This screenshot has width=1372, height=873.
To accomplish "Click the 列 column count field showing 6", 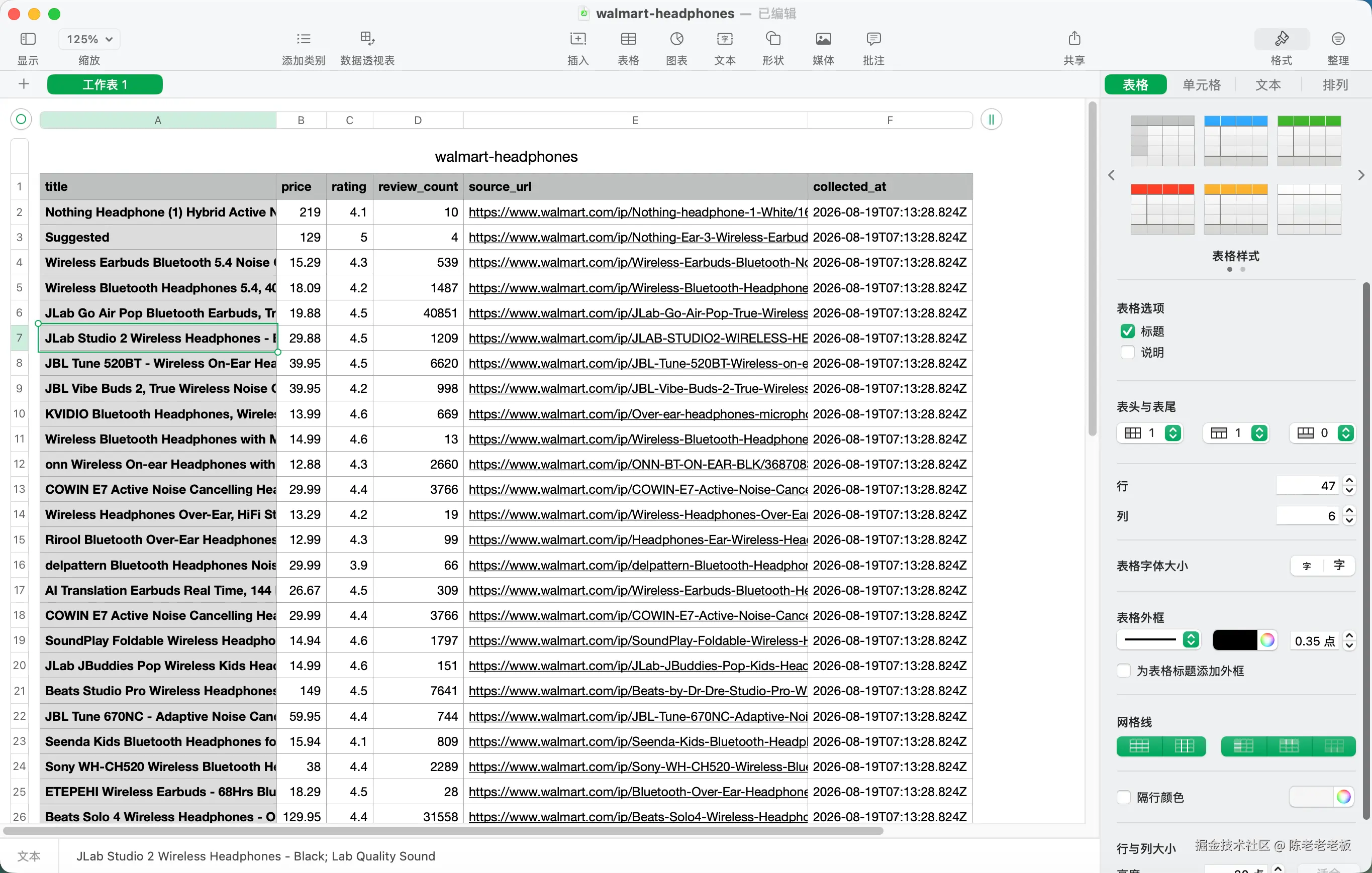I will tap(1308, 516).
